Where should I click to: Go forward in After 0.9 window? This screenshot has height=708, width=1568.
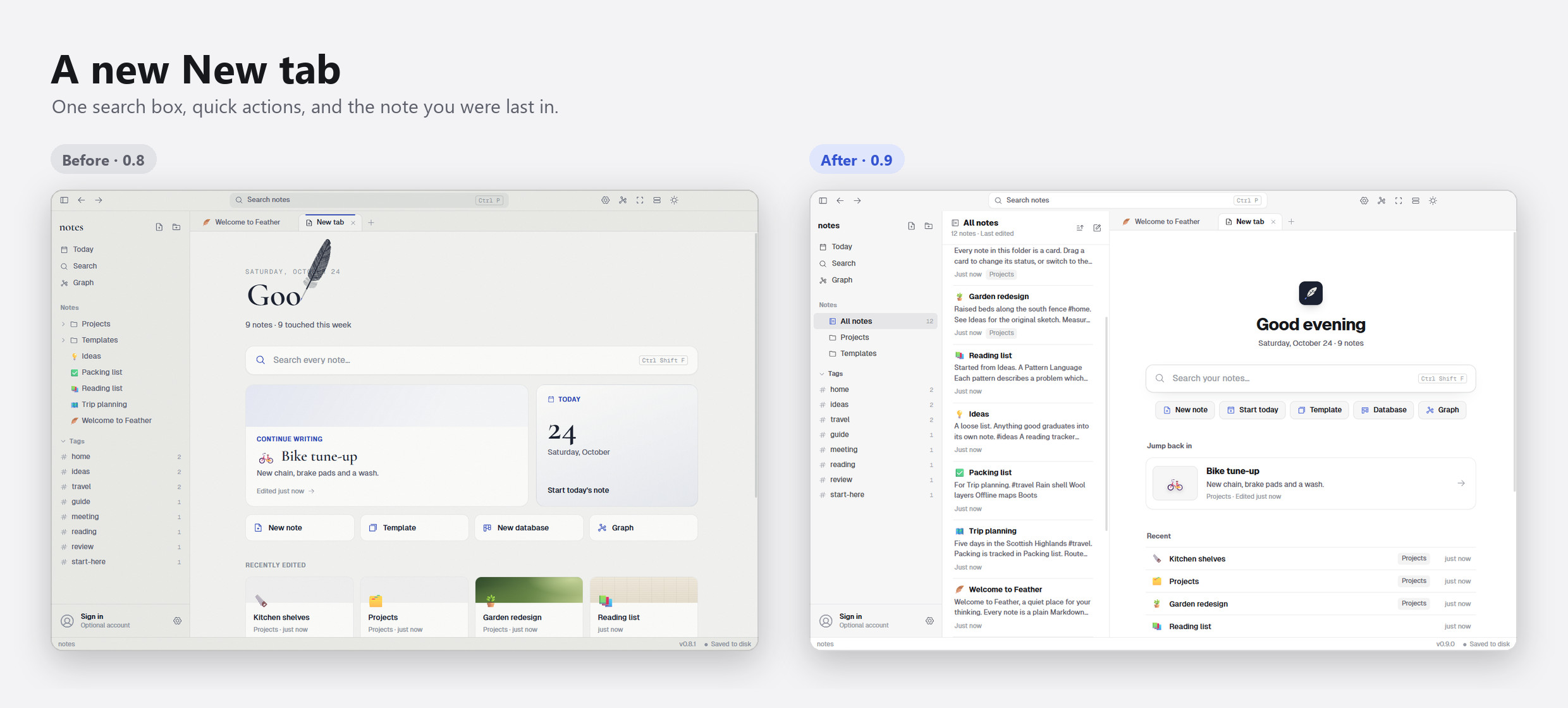click(x=857, y=200)
